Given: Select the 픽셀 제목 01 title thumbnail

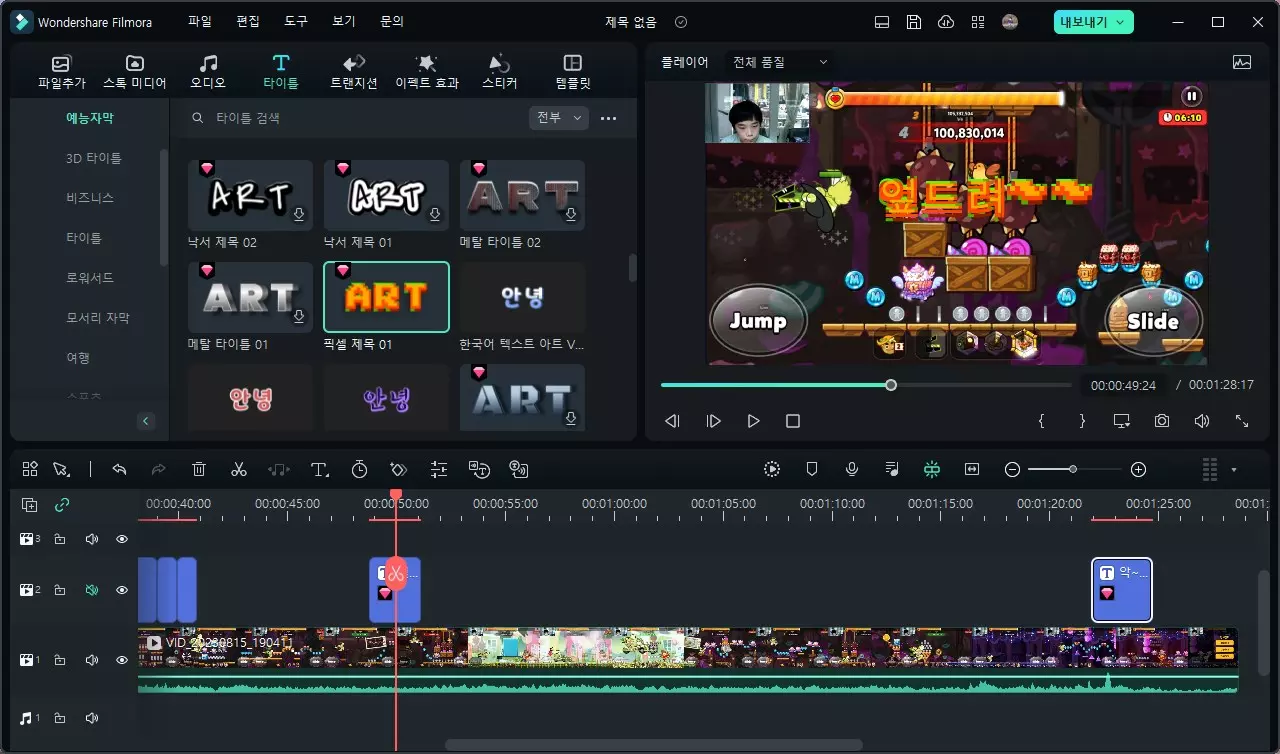Looking at the screenshot, I should pyautogui.click(x=386, y=297).
